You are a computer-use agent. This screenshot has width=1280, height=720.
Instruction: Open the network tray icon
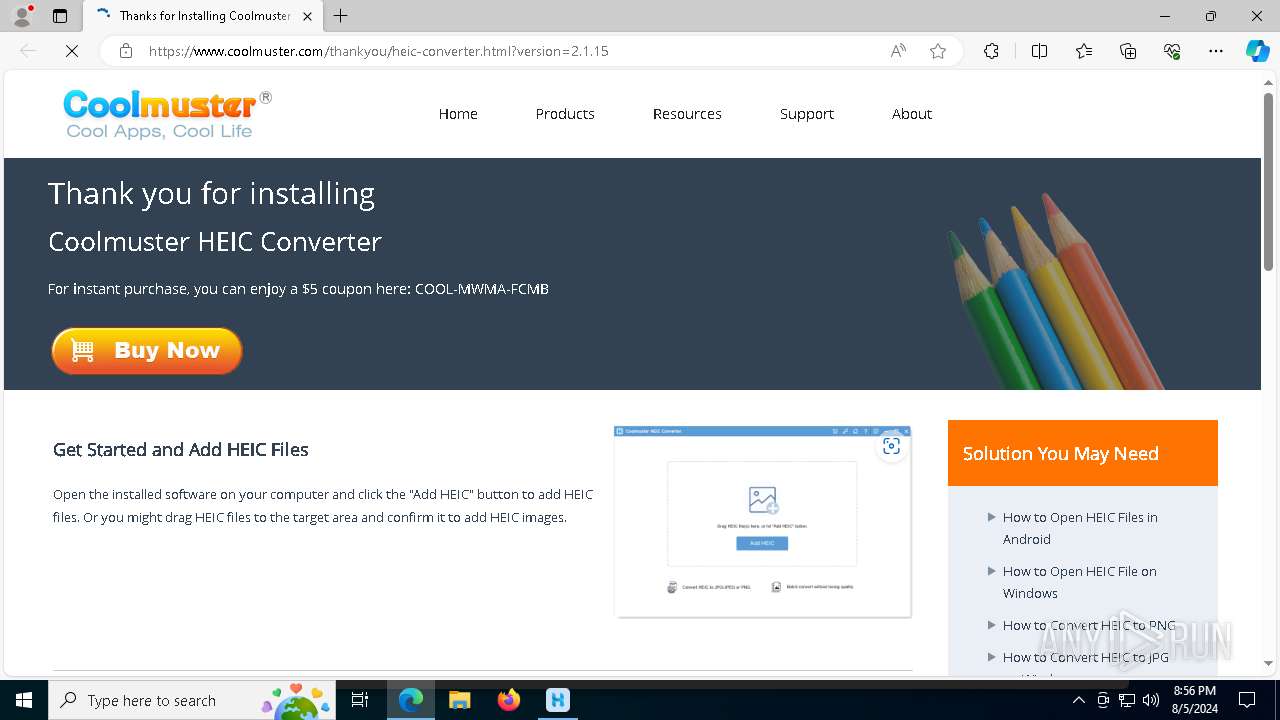1127,700
